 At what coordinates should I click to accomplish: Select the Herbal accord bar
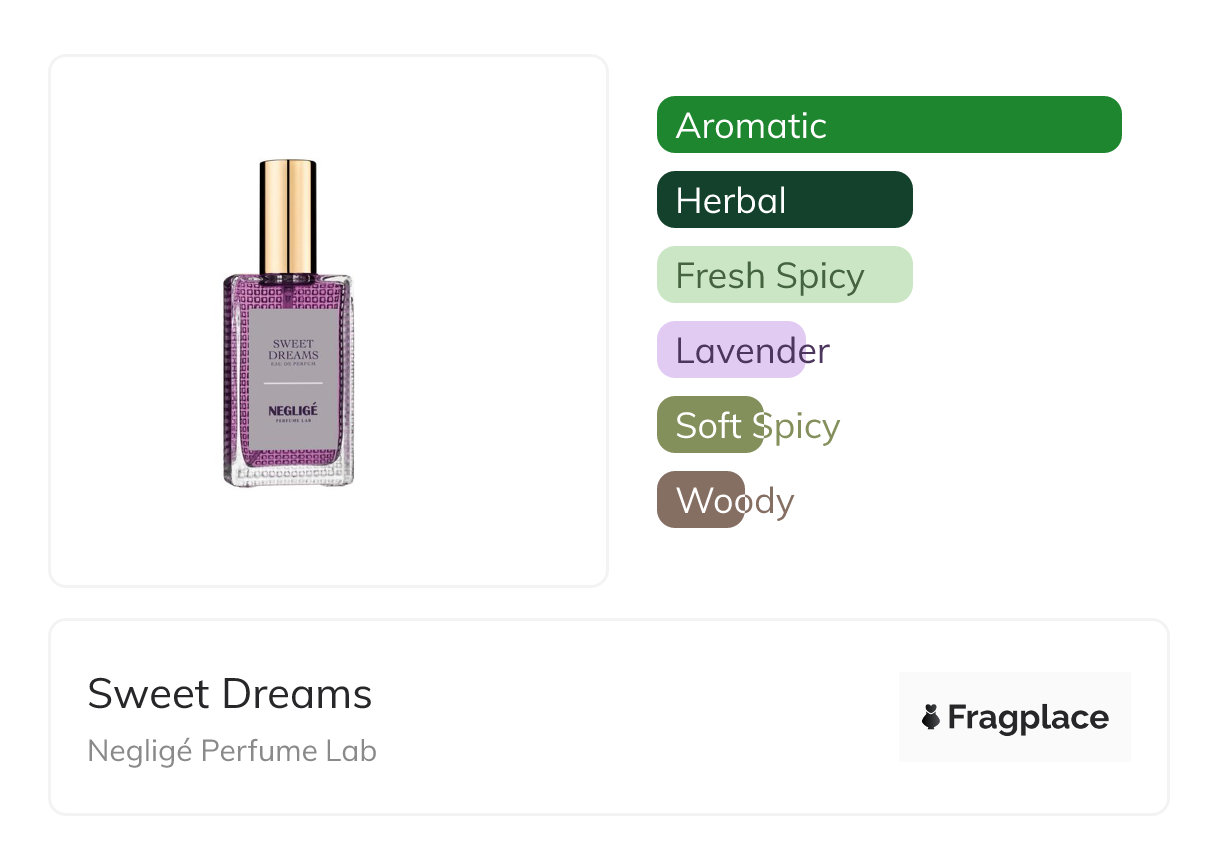(x=784, y=200)
